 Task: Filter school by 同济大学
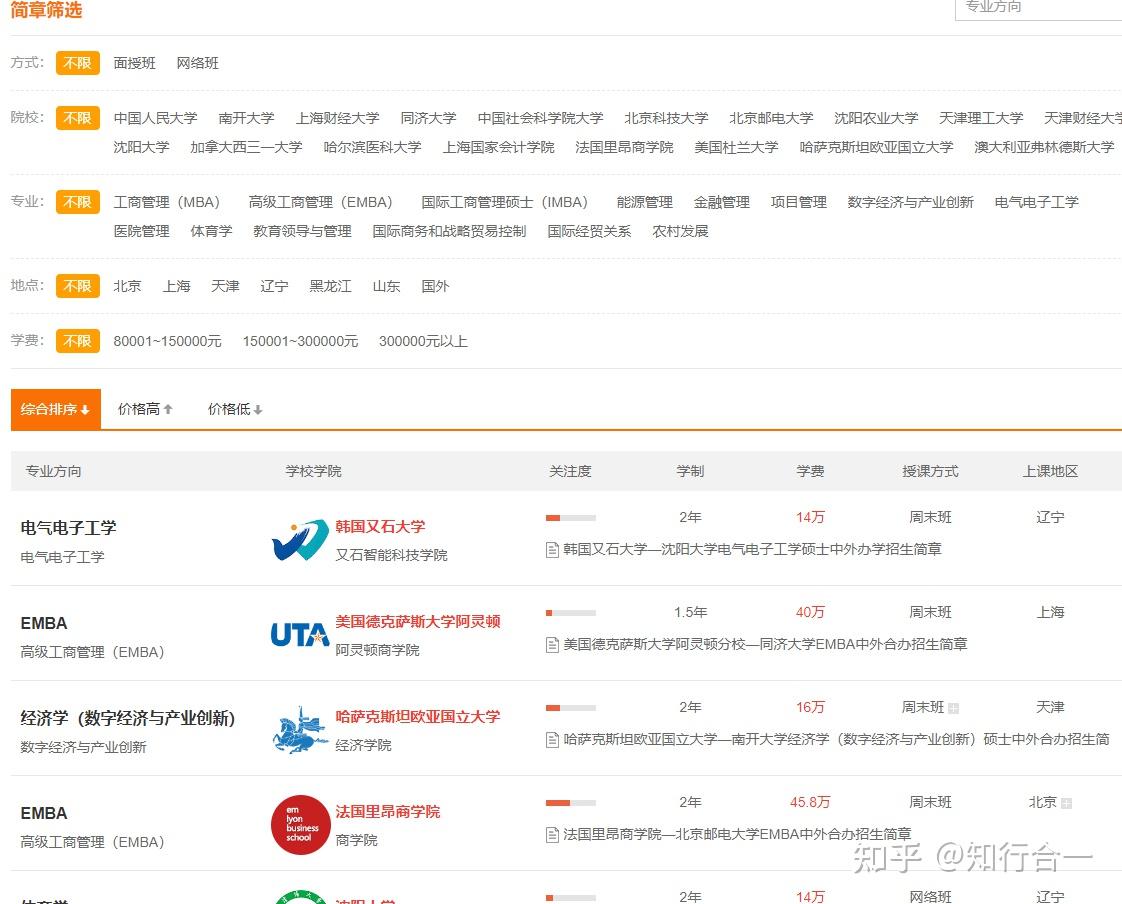coord(429,118)
